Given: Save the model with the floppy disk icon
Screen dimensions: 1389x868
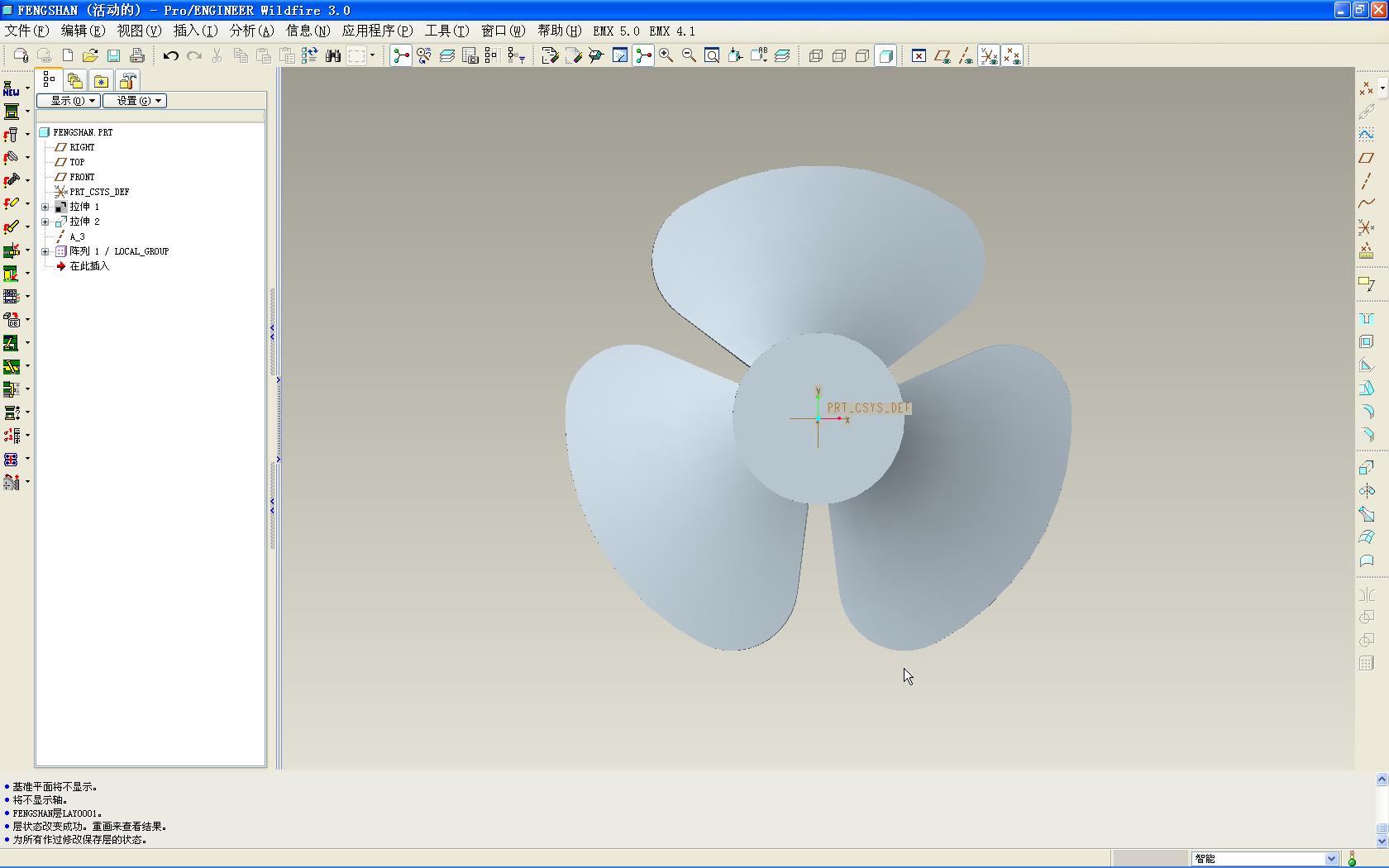Looking at the screenshot, I should 113,55.
